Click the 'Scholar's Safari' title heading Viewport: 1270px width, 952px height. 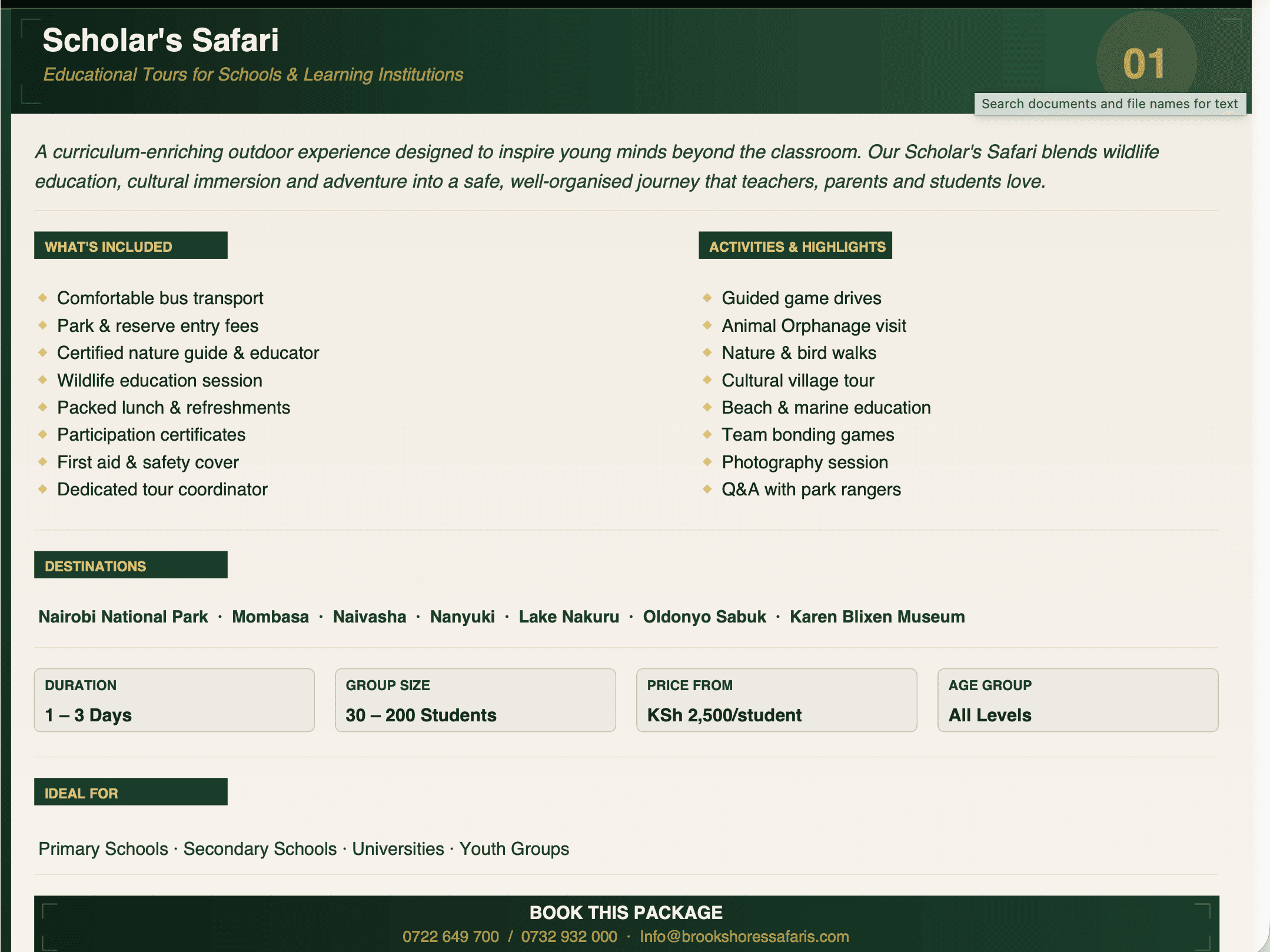click(x=161, y=40)
